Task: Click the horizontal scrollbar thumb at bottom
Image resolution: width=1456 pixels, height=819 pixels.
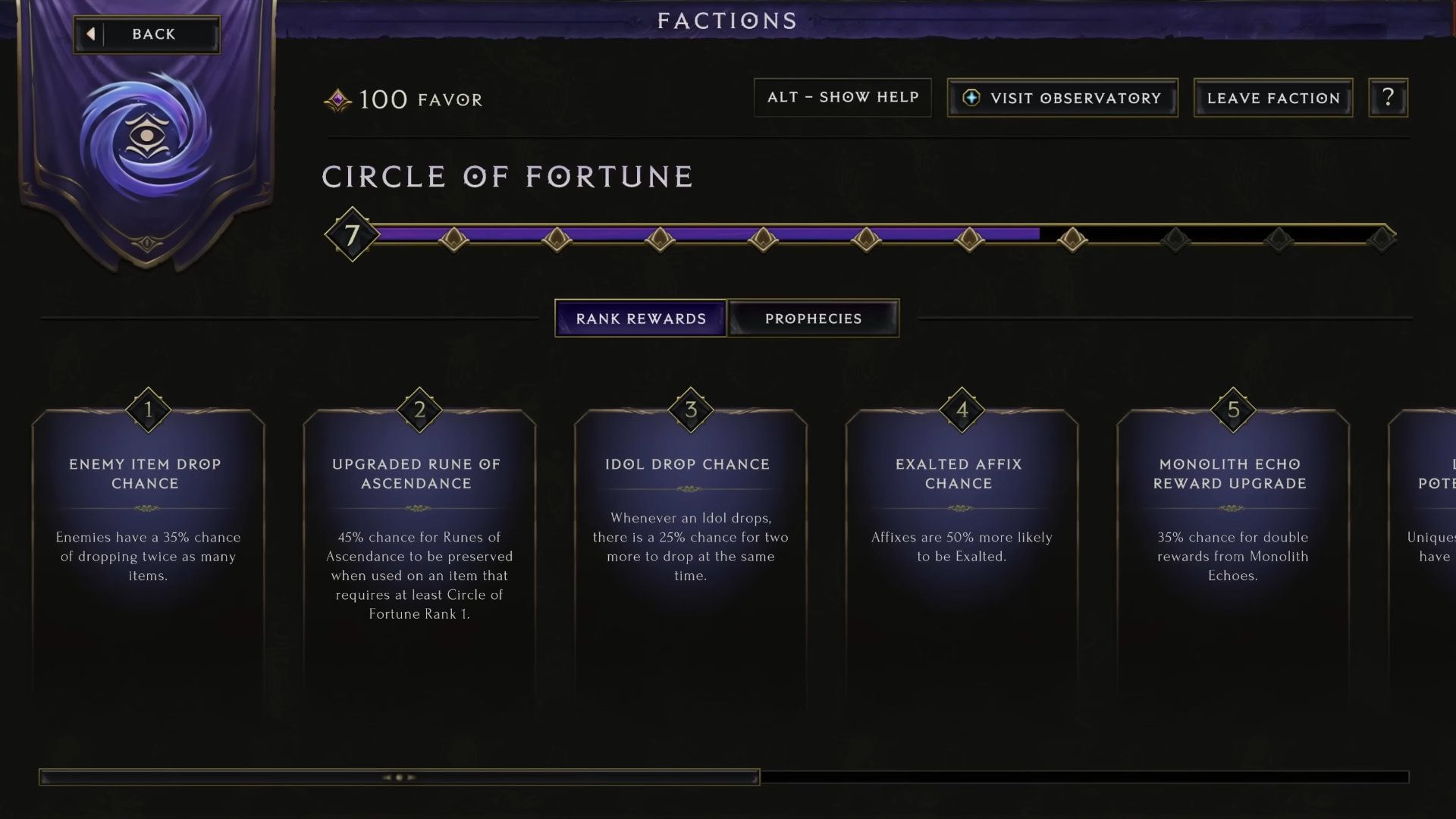Action: pyautogui.click(x=400, y=777)
